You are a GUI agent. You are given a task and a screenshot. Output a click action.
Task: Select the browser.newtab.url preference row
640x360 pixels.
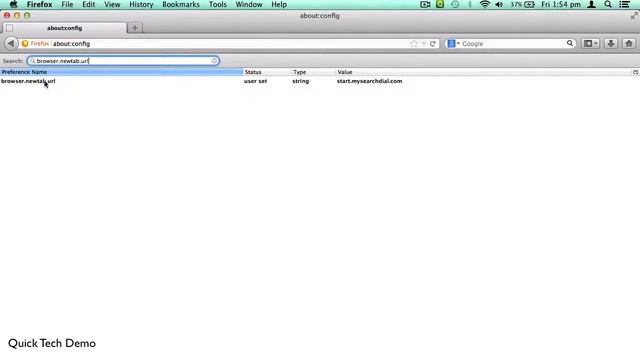tap(320, 81)
